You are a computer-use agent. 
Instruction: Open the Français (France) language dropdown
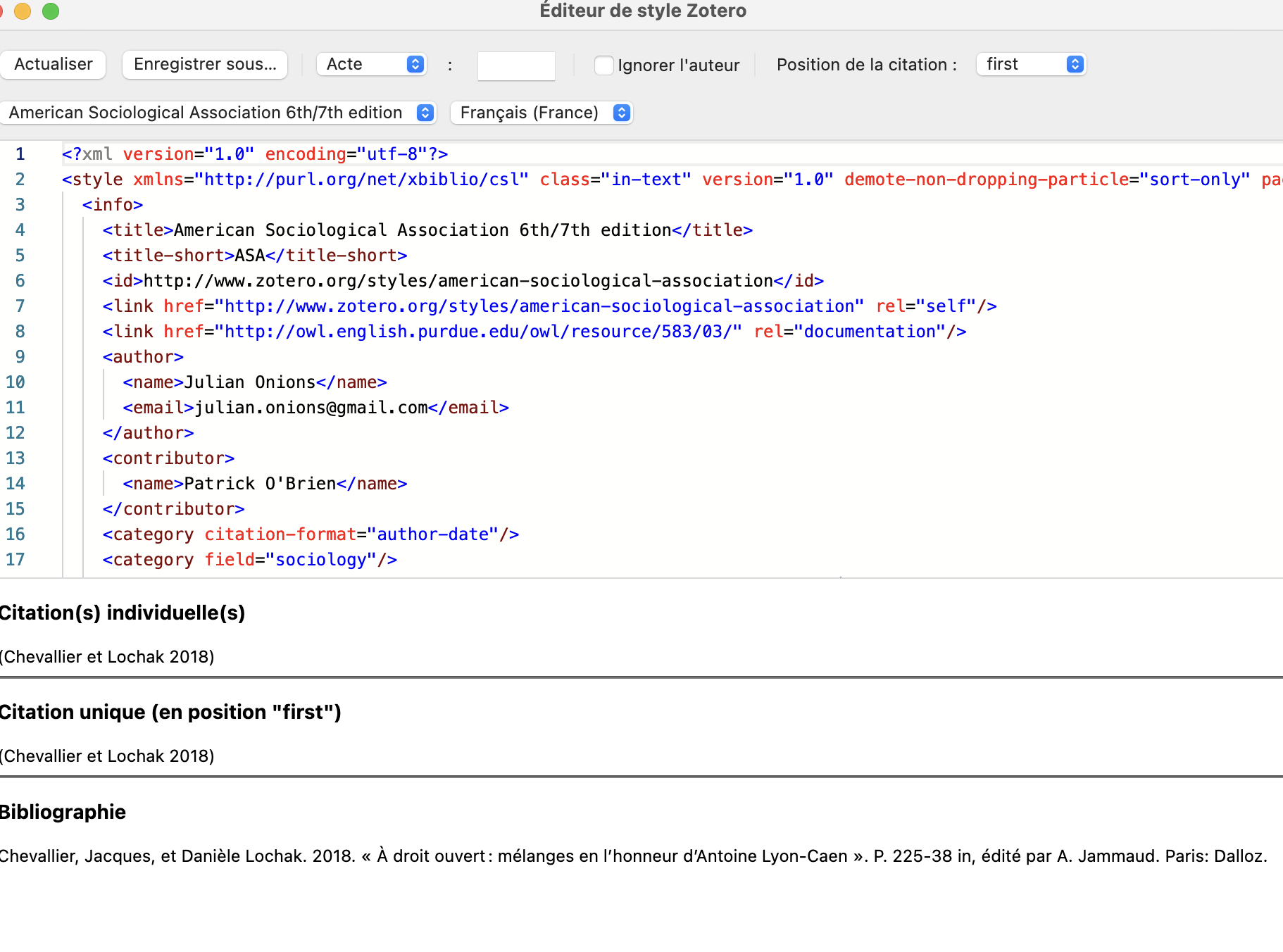(x=542, y=113)
